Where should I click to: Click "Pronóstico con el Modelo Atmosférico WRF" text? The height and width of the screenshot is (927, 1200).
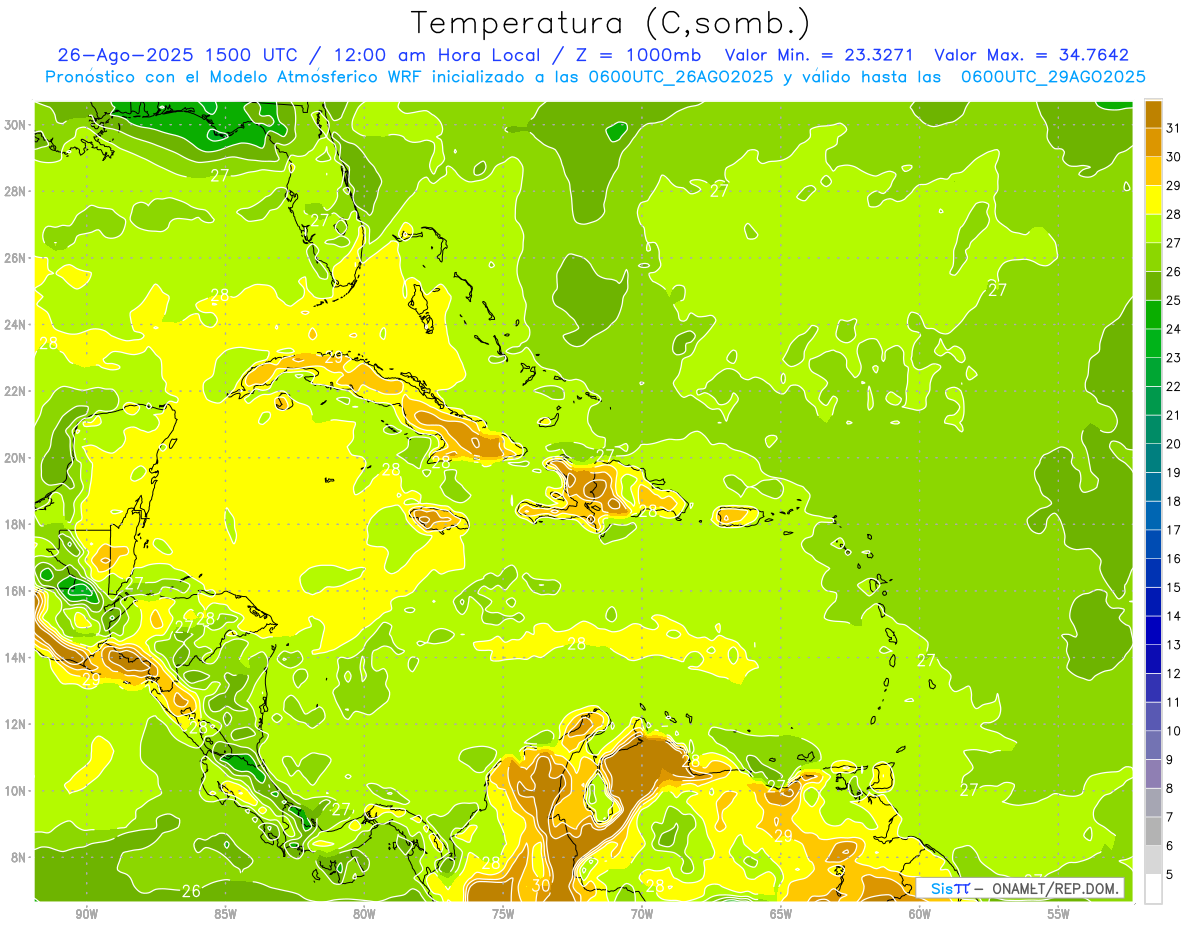235,77
